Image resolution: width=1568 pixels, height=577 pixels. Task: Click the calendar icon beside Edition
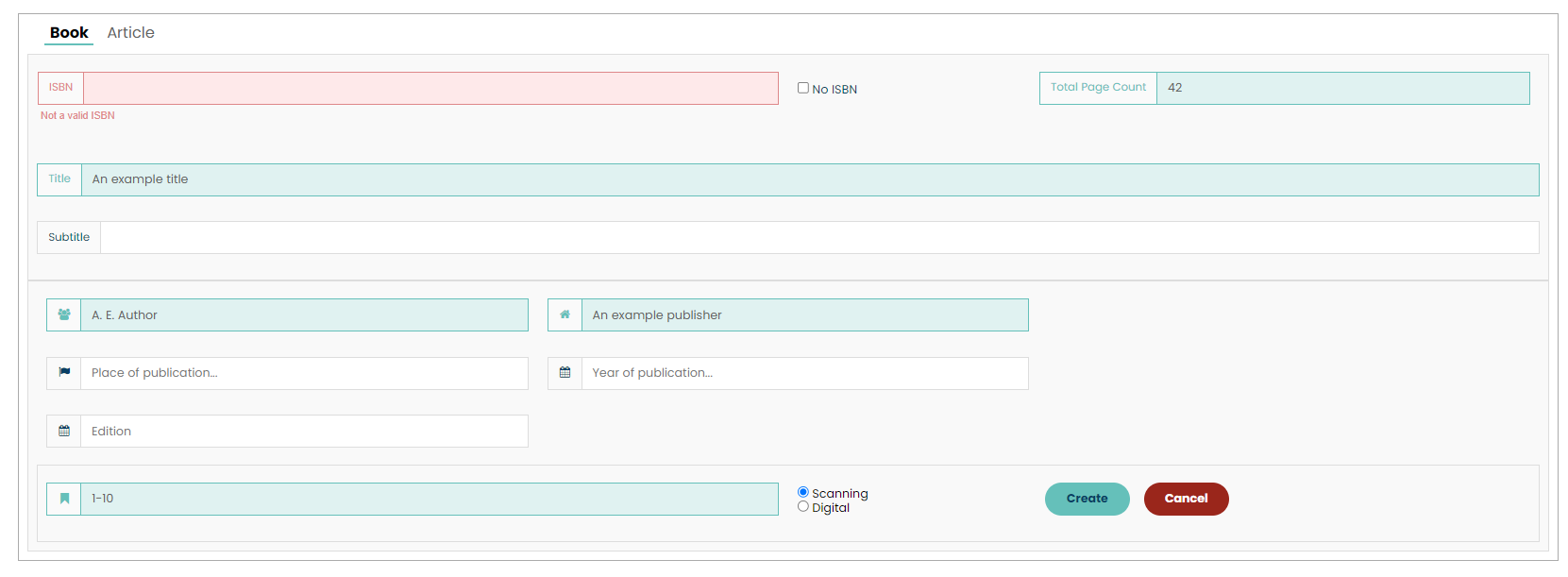(64, 432)
